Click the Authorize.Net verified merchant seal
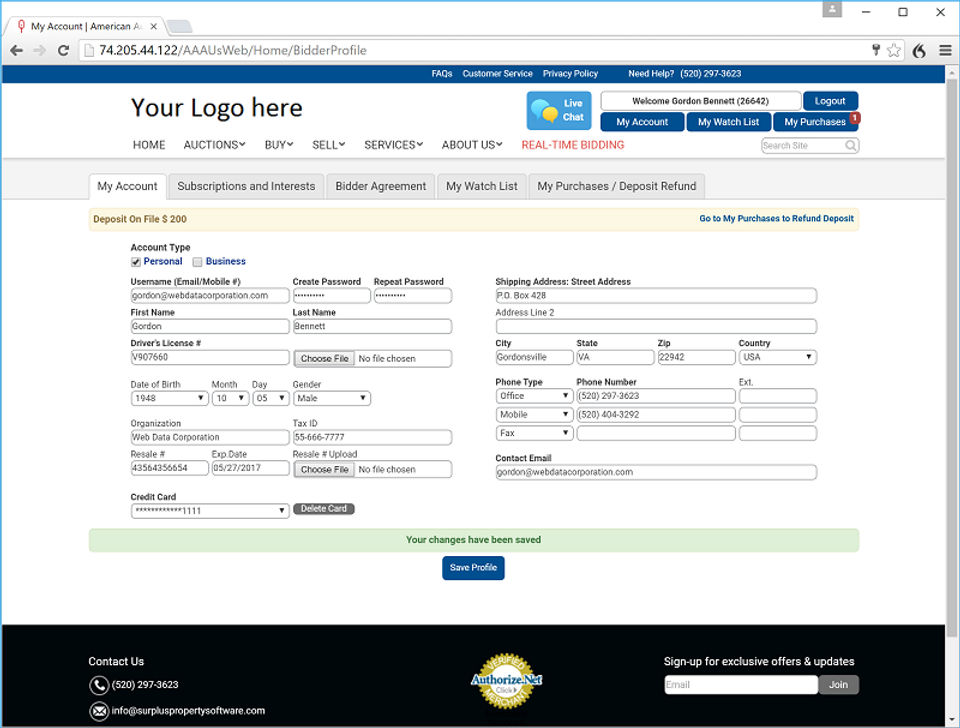This screenshot has width=960, height=728. tap(506, 680)
